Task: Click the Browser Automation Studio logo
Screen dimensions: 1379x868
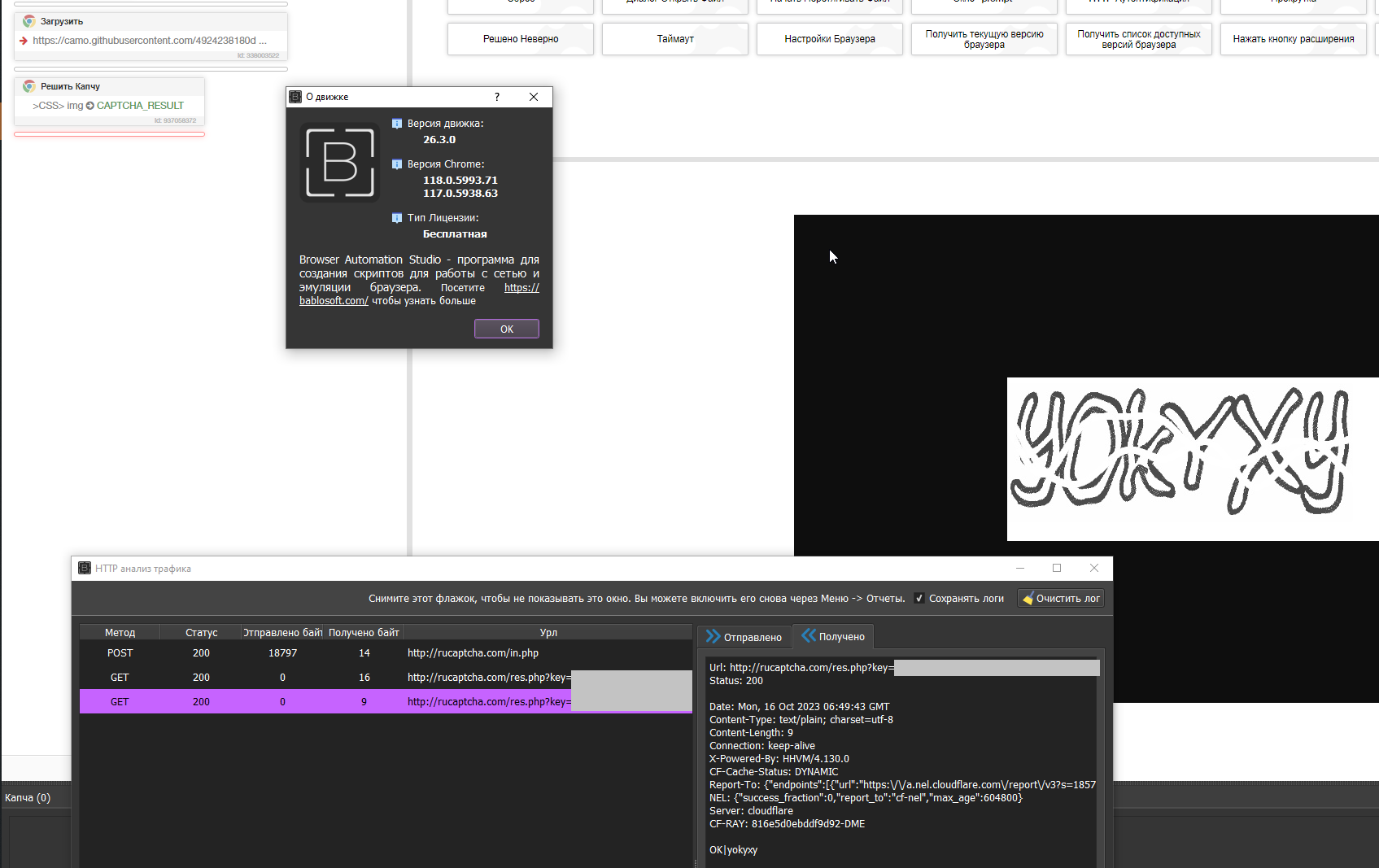Action: [340, 162]
